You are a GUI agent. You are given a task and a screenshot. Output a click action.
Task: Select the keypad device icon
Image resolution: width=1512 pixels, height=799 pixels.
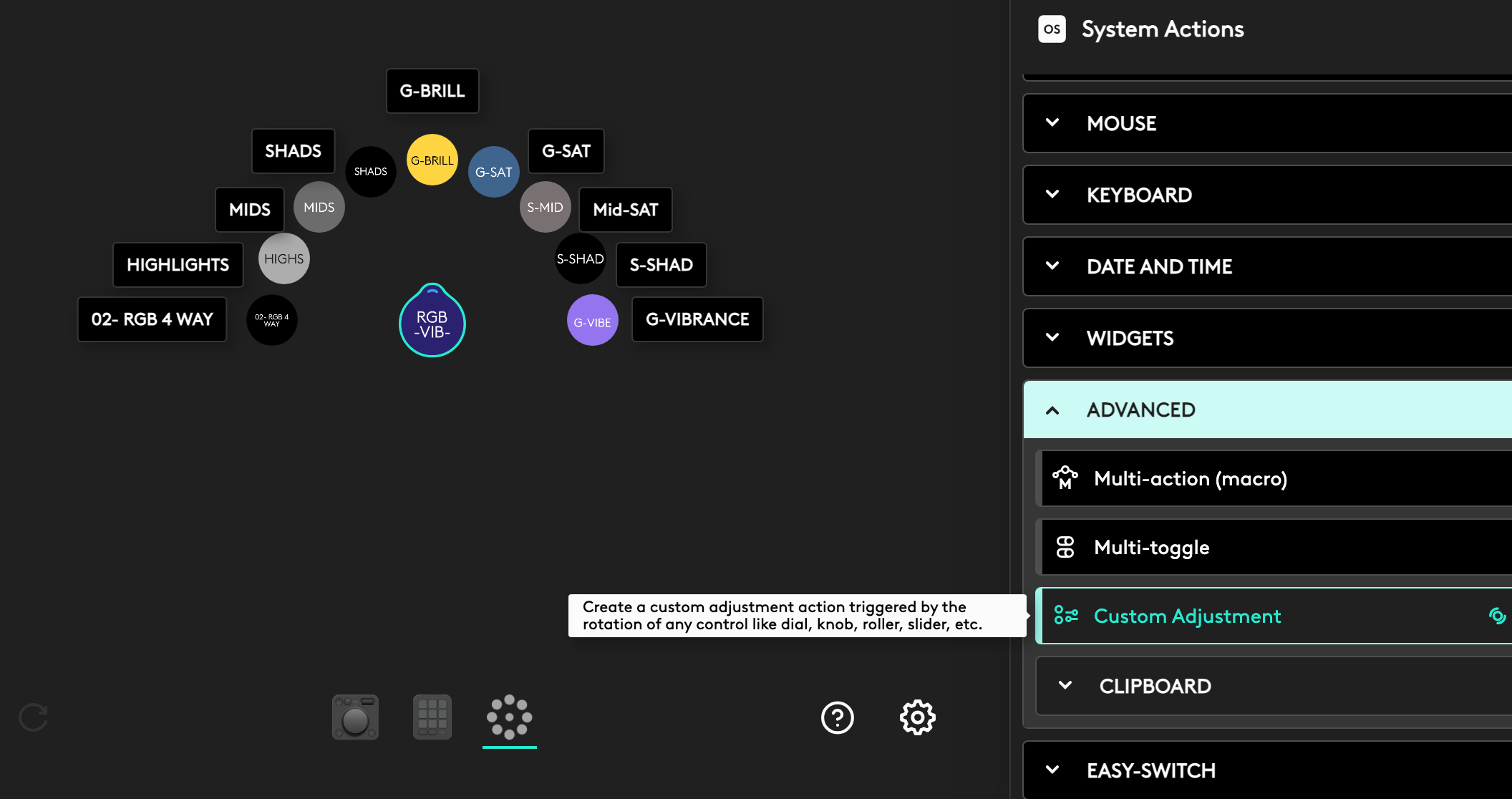click(432, 717)
